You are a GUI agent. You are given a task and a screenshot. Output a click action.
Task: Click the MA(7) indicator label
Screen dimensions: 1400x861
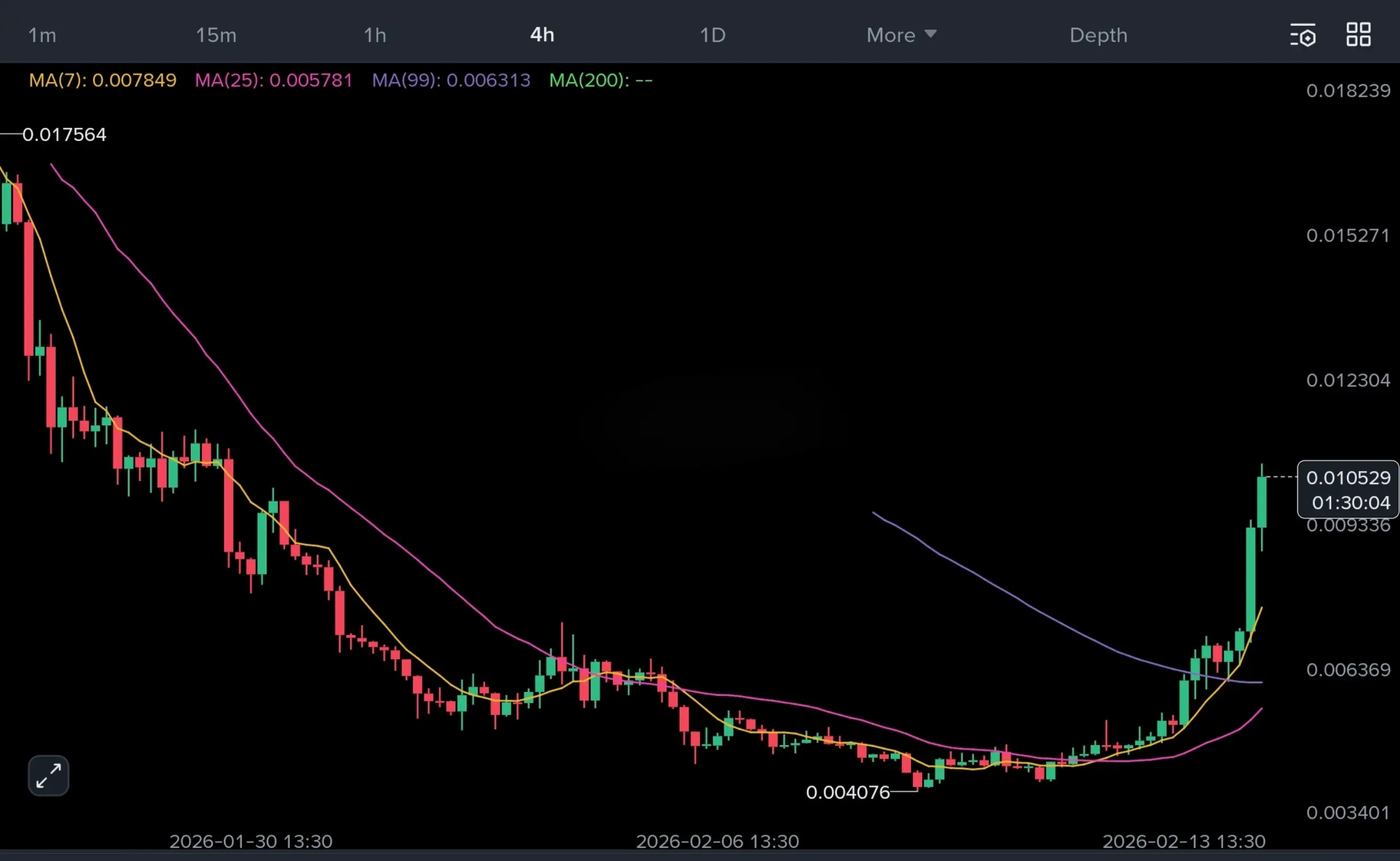tap(102, 80)
